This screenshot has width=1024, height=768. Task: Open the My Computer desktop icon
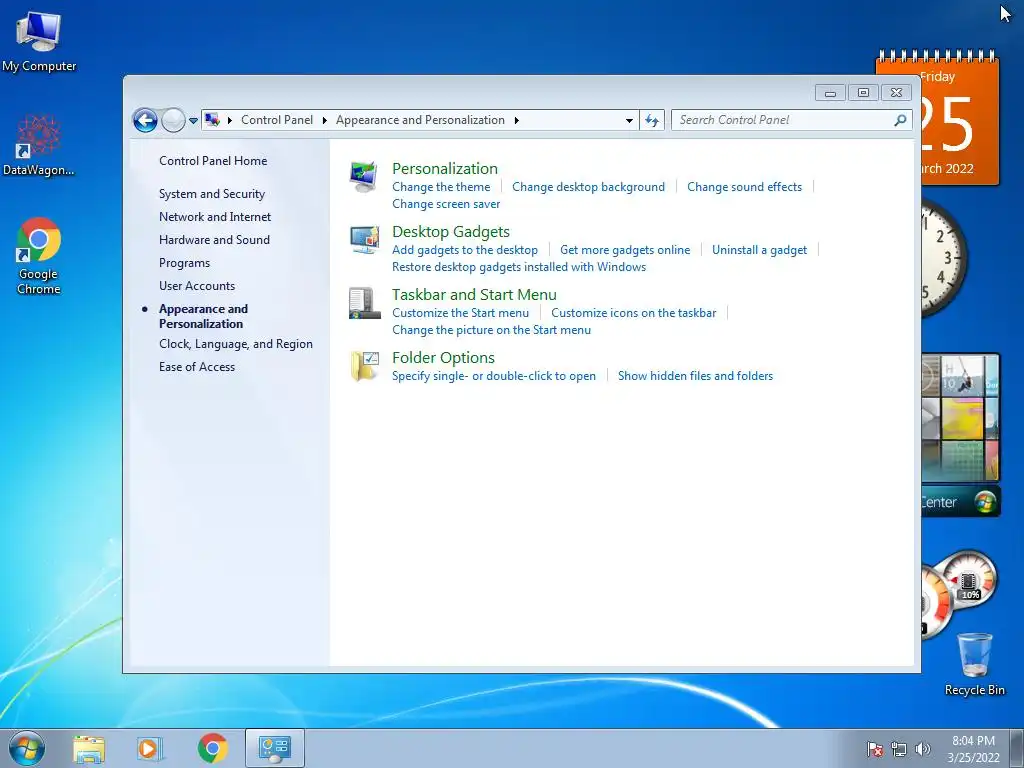[x=39, y=41]
